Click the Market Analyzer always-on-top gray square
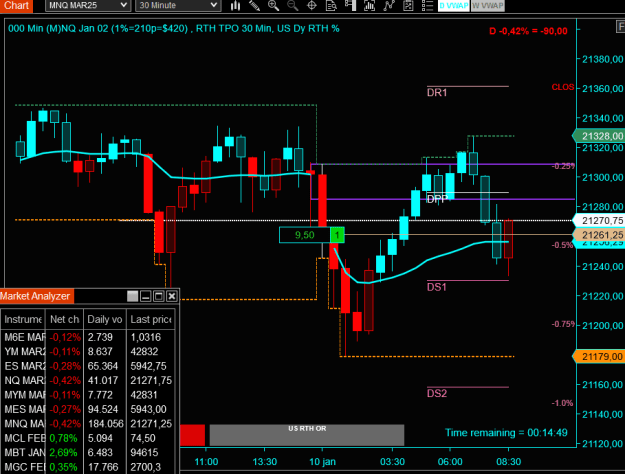 coord(132,296)
